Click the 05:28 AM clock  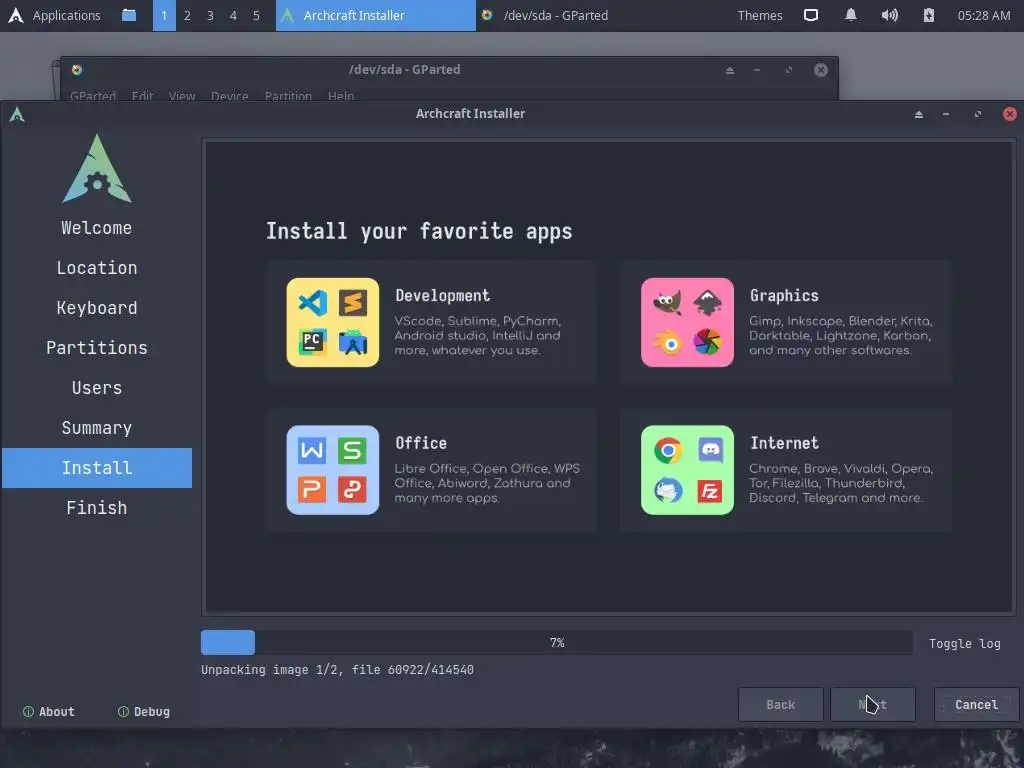point(984,15)
